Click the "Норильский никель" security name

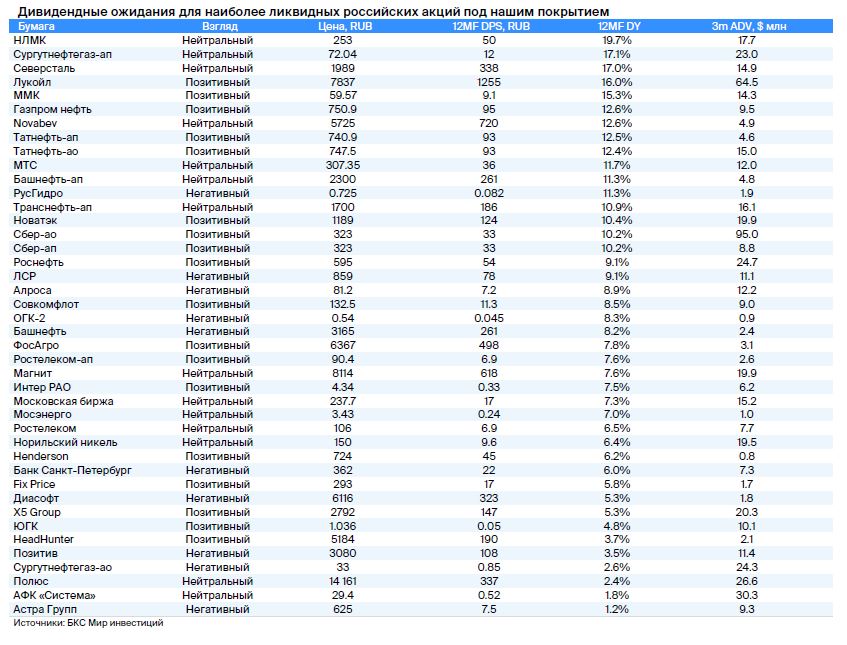pos(65,444)
